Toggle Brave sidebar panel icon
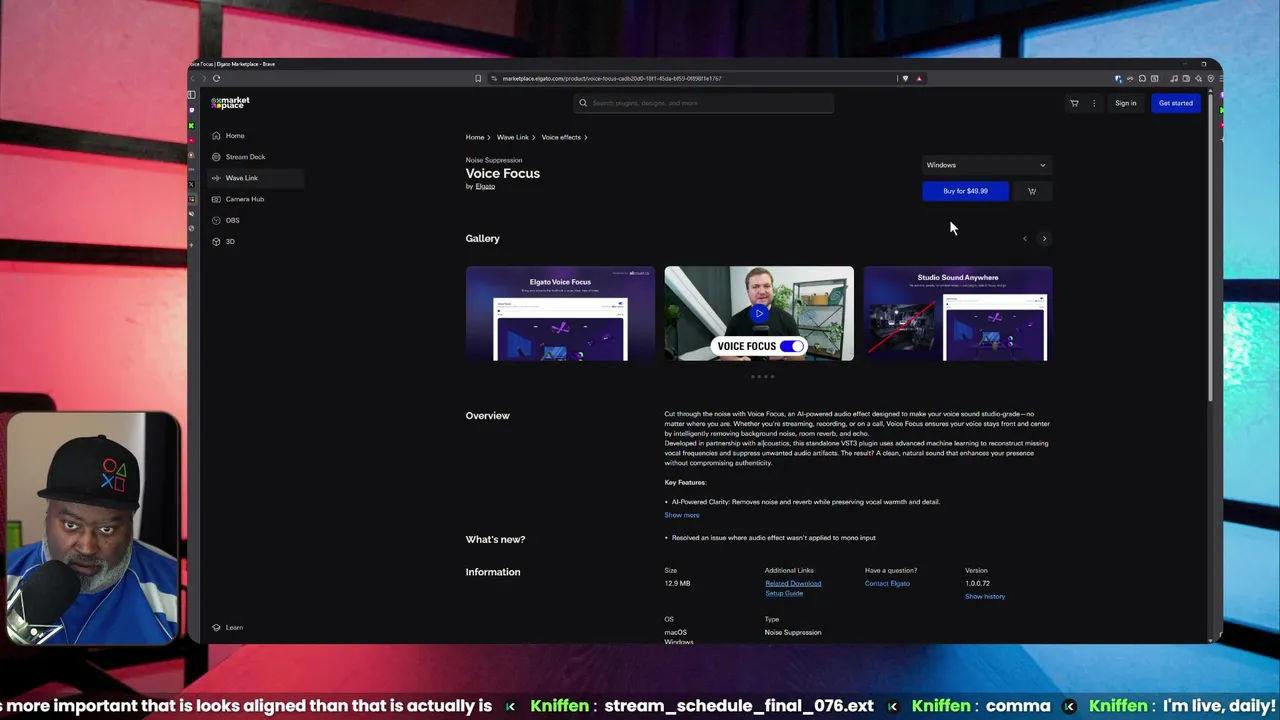The image size is (1280, 720). click(x=192, y=95)
